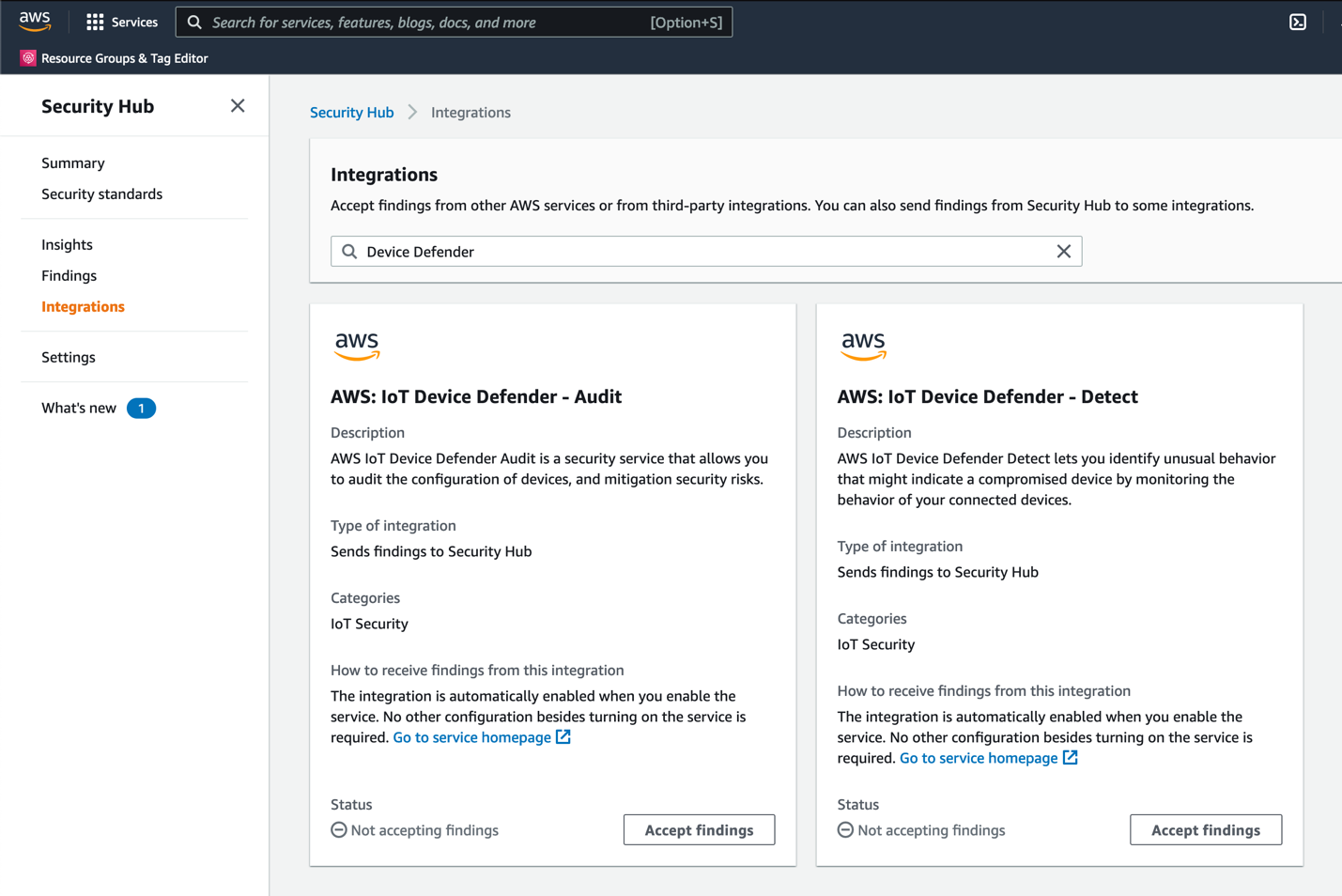Accept findings for IoT Device Defender Detect
This screenshot has width=1342, height=896.
tap(1205, 830)
